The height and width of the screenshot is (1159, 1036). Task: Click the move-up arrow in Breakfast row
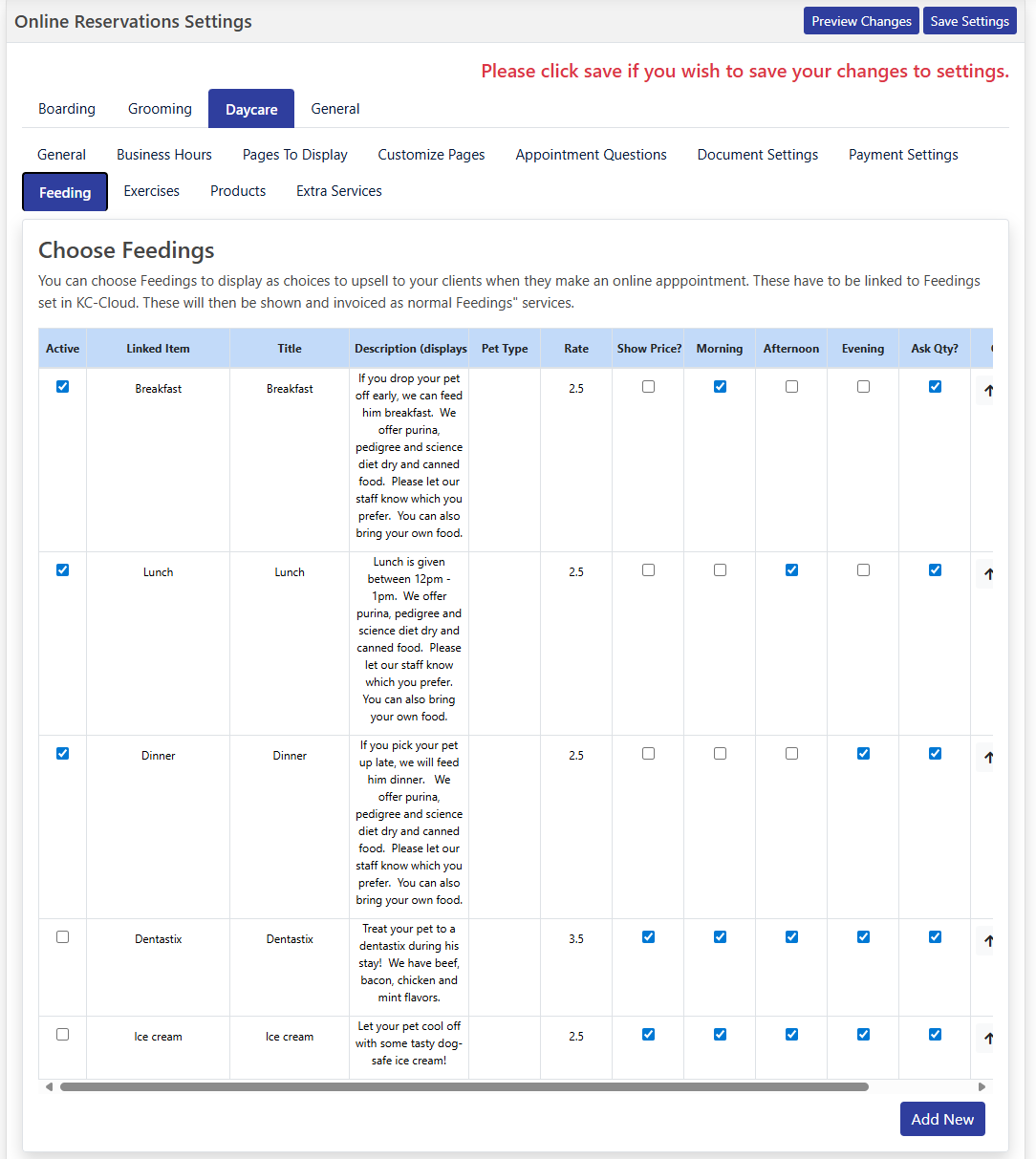[x=987, y=390]
